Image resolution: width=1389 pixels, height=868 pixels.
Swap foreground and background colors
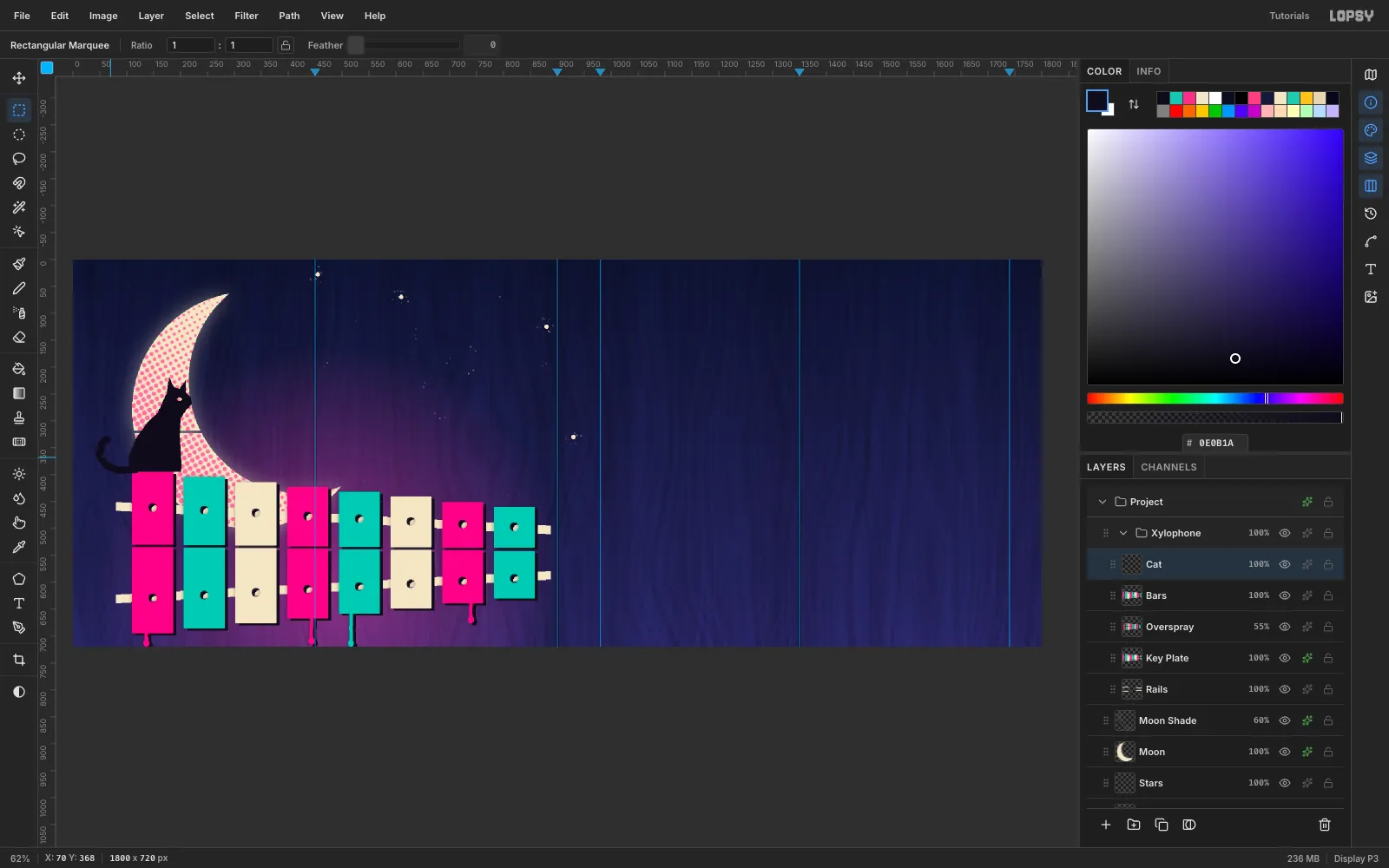pos(1134,104)
